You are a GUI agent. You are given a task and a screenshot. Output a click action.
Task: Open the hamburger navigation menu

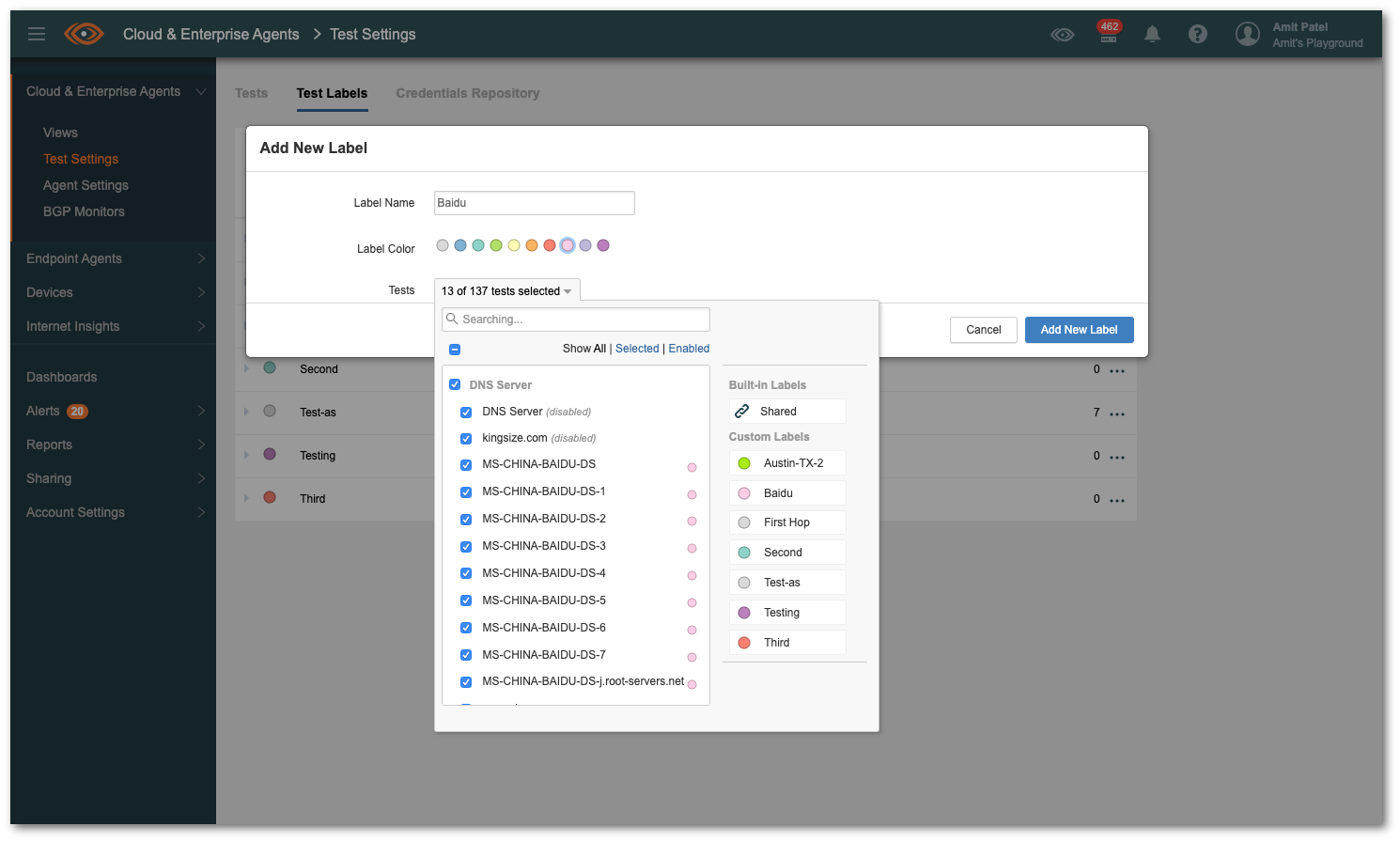pos(37,34)
